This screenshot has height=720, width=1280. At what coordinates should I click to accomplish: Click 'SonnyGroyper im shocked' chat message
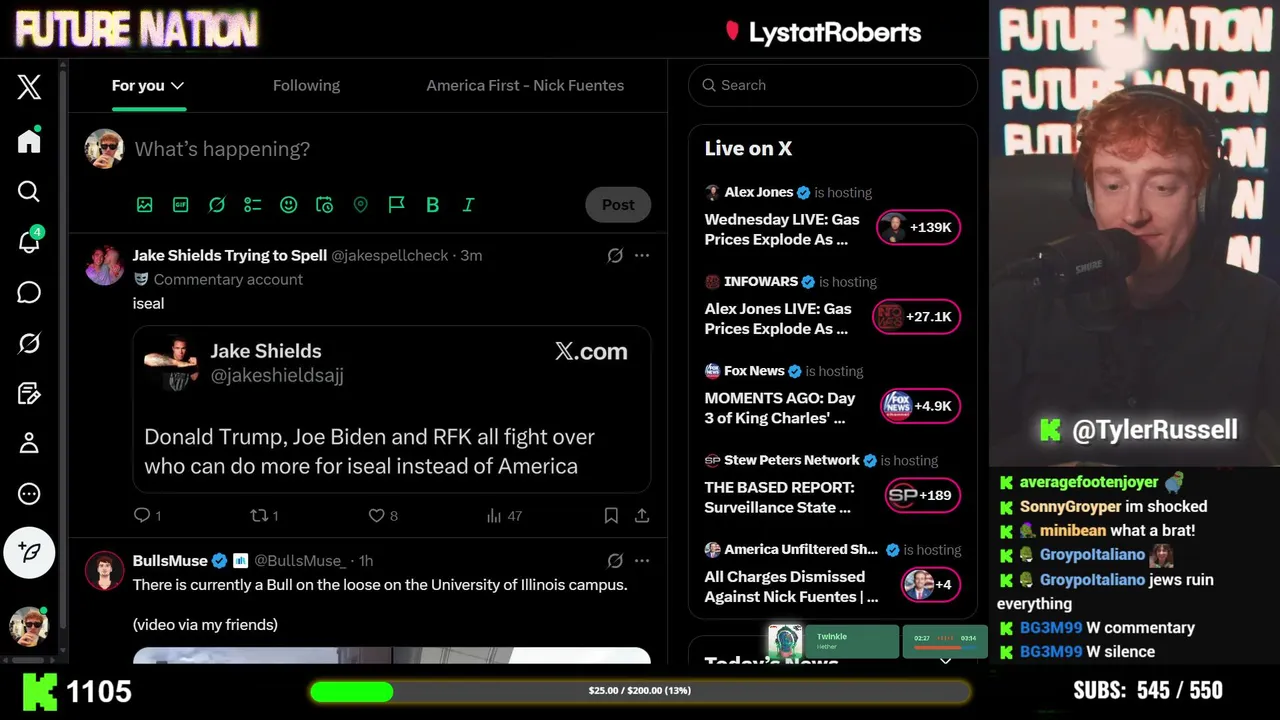1103,507
